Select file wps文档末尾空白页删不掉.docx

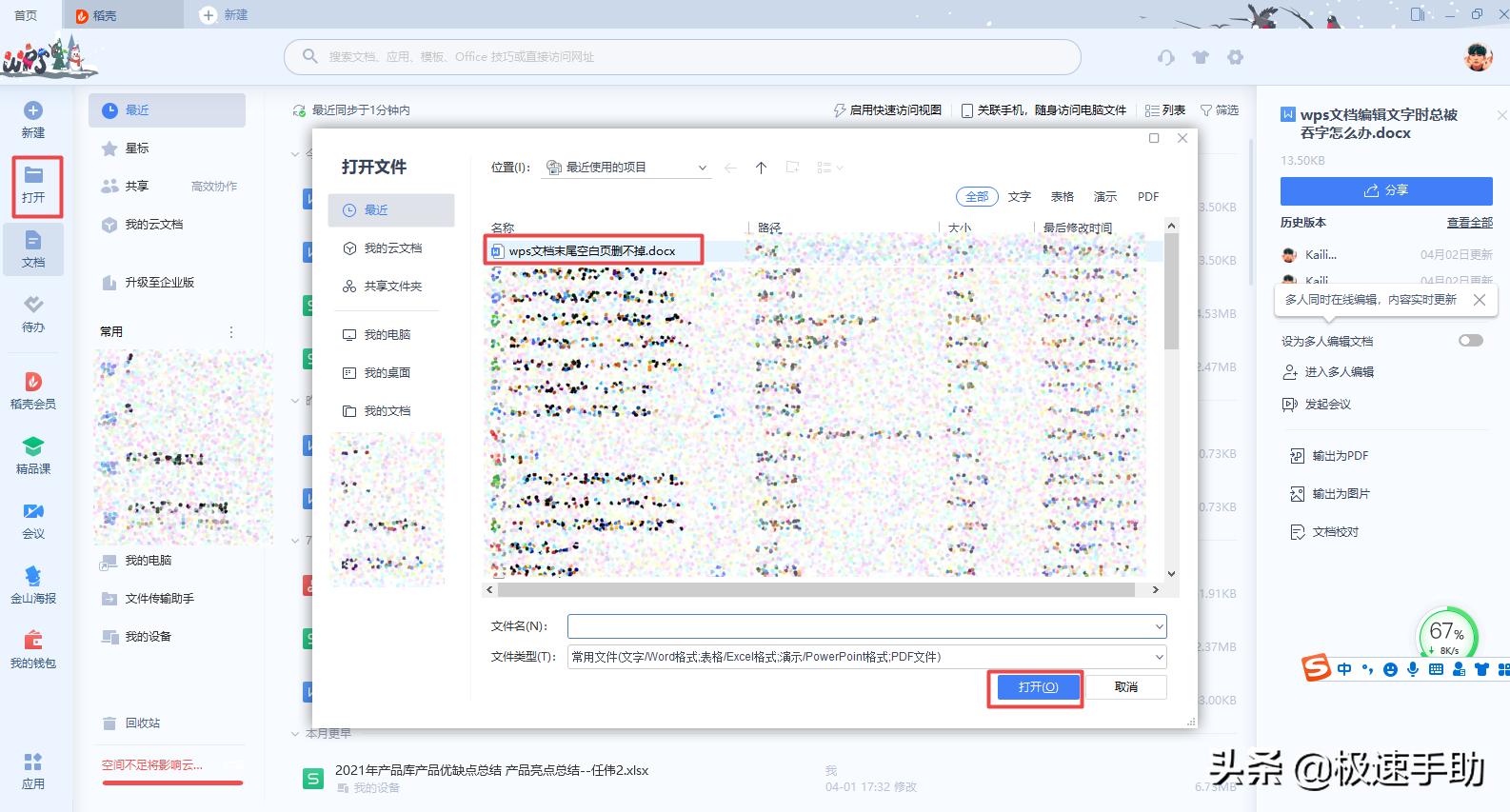(593, 251)
